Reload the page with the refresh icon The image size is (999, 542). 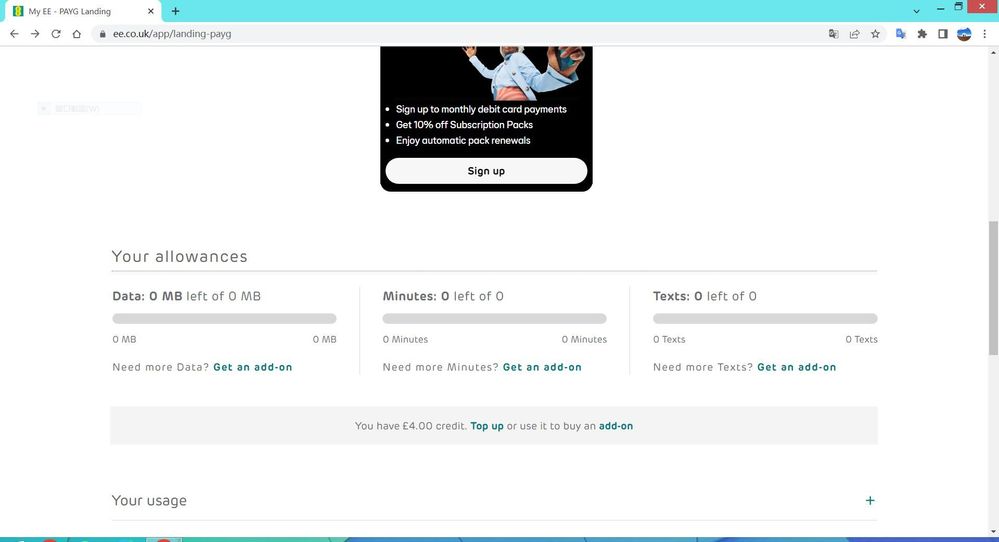56,33
